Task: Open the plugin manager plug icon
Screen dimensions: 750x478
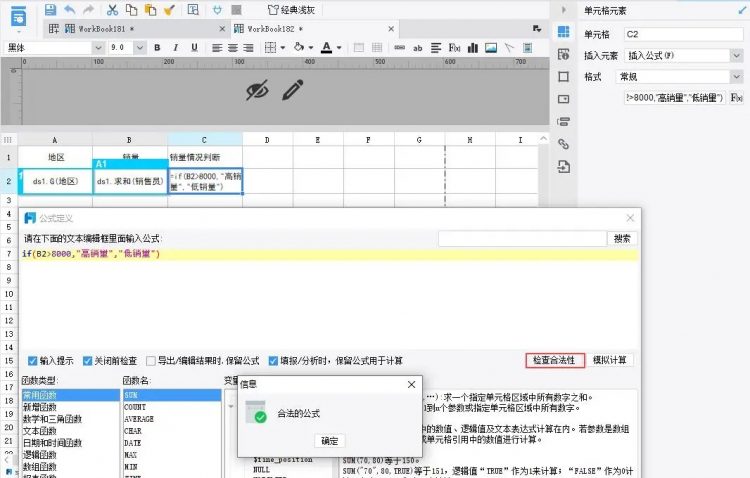Action: tap(217, 9)
